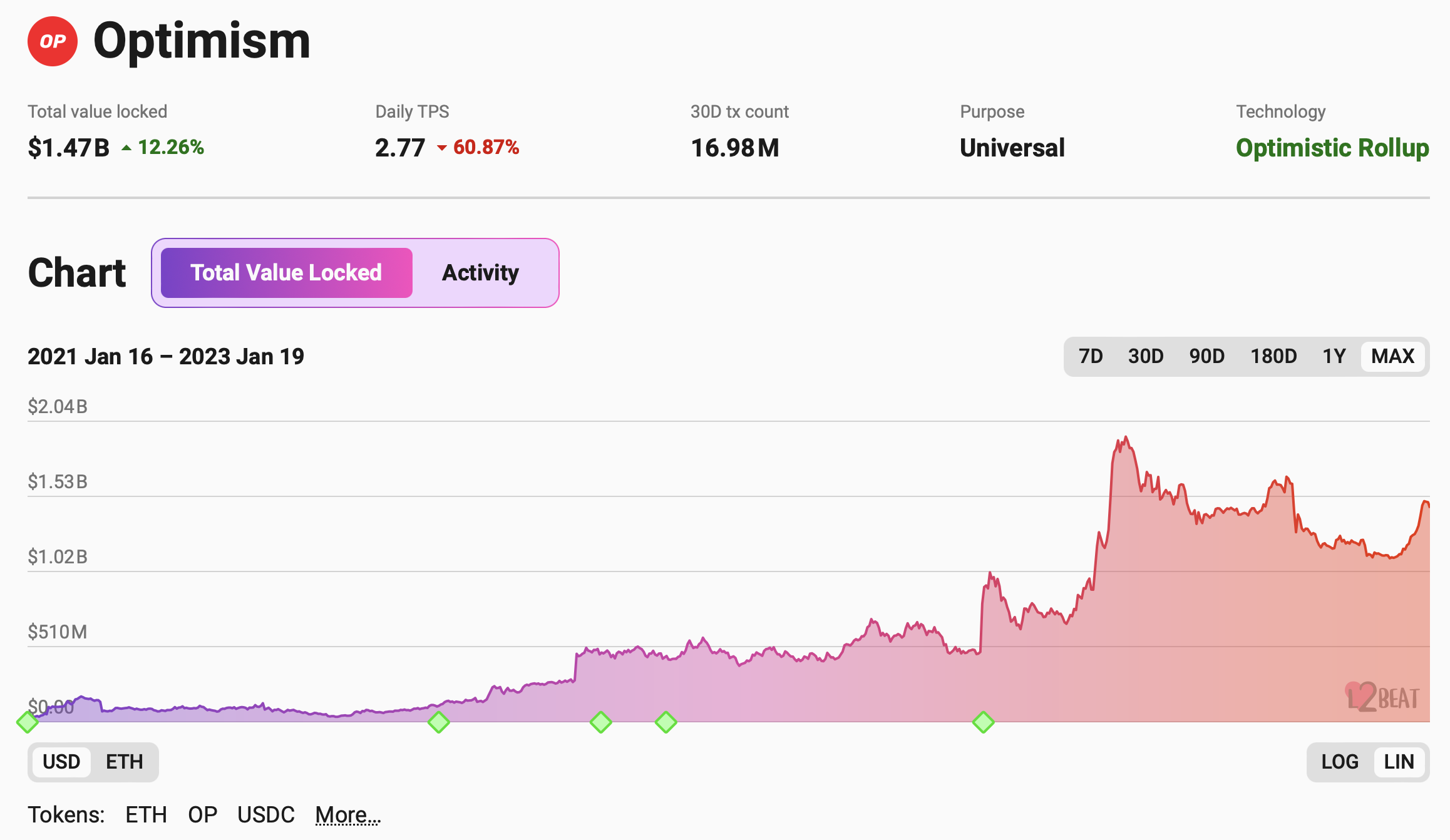Set chart range to 7D

(1091, 356)
